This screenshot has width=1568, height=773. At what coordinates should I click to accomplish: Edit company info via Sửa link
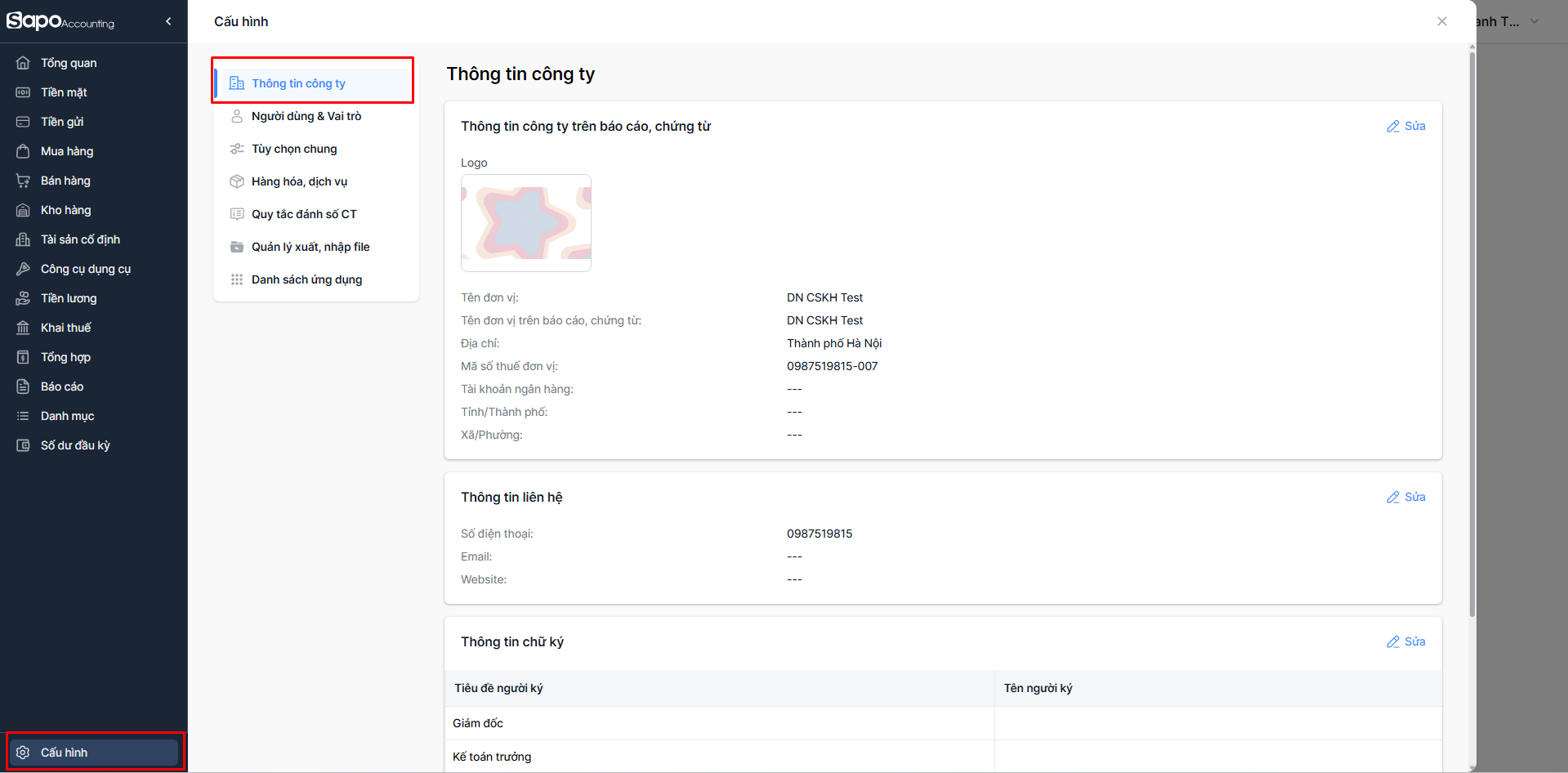[1406, 126]
